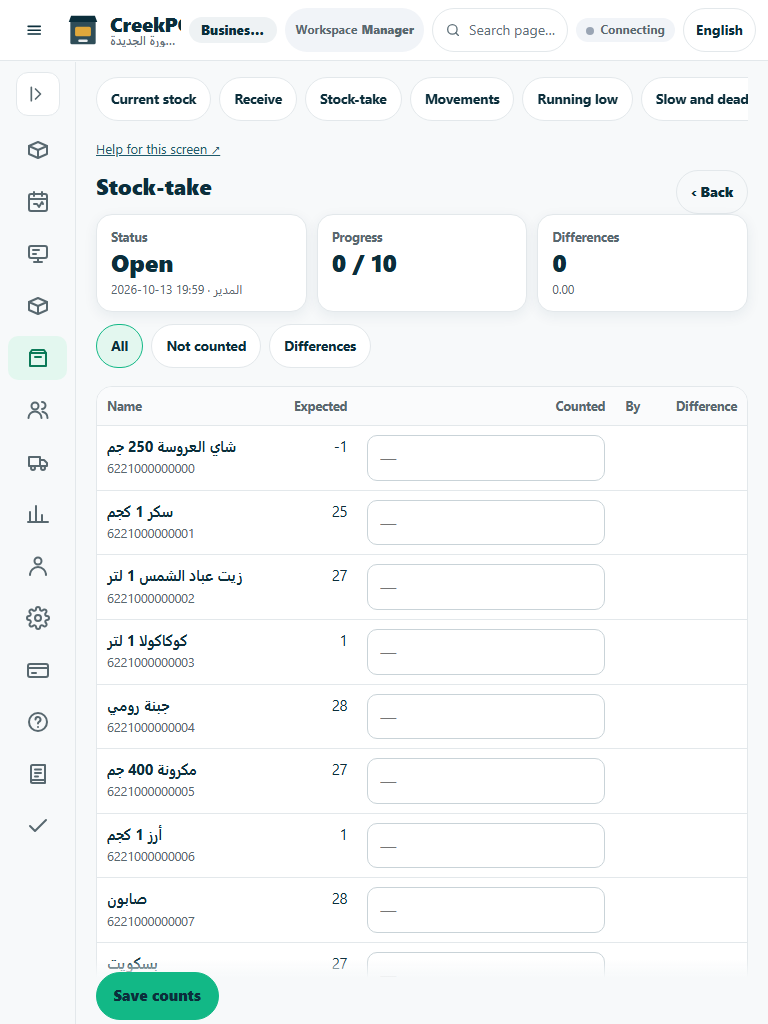This screenshot has width=768, height=1024.
Task: Select the highlighted inventory archive icon
Action: (38, 358)
